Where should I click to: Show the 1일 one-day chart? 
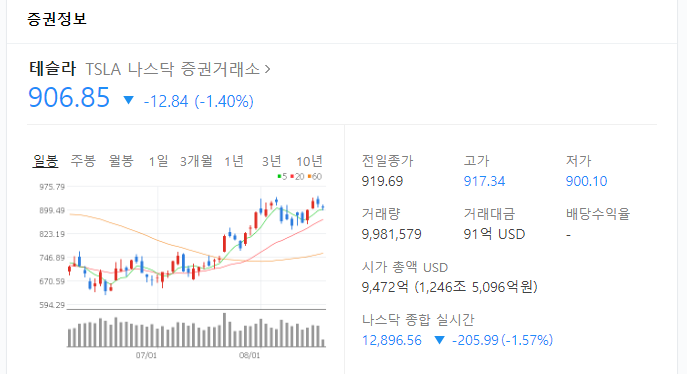pos(158,161)
